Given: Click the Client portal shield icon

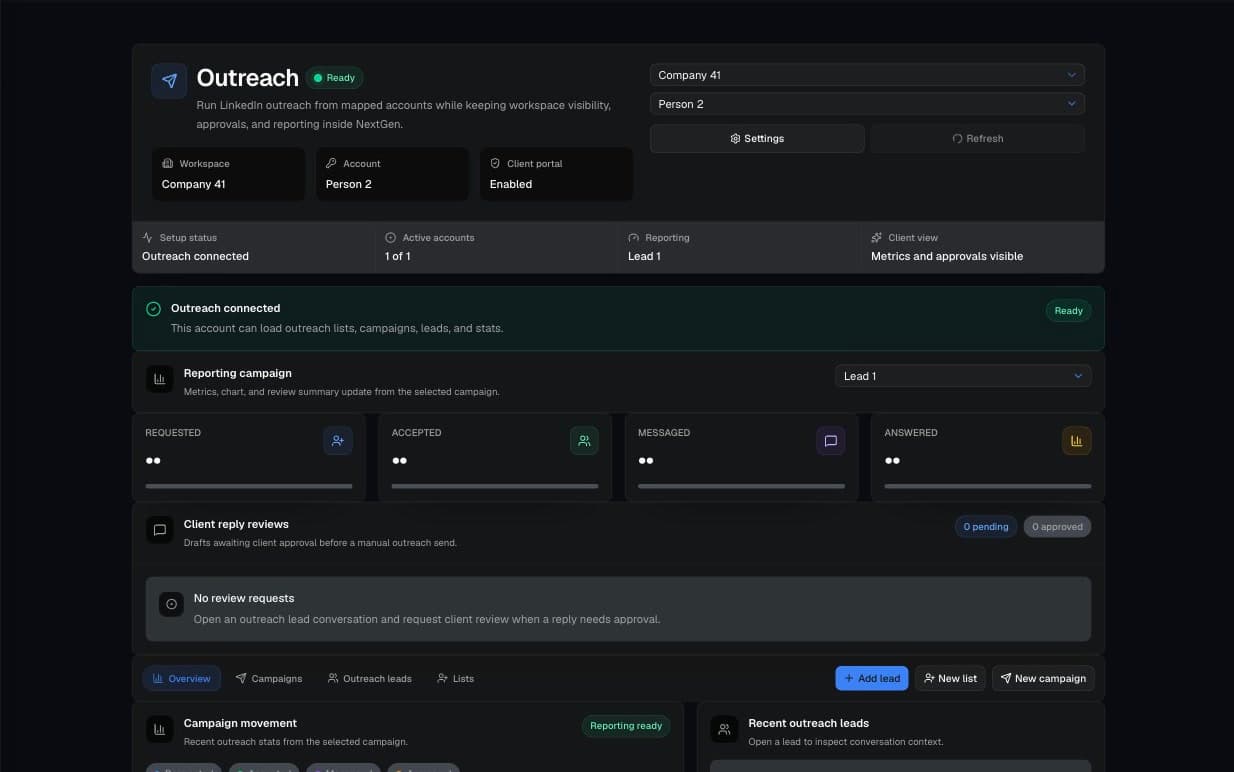Looking at the screenshot, I should coord(495,163).
